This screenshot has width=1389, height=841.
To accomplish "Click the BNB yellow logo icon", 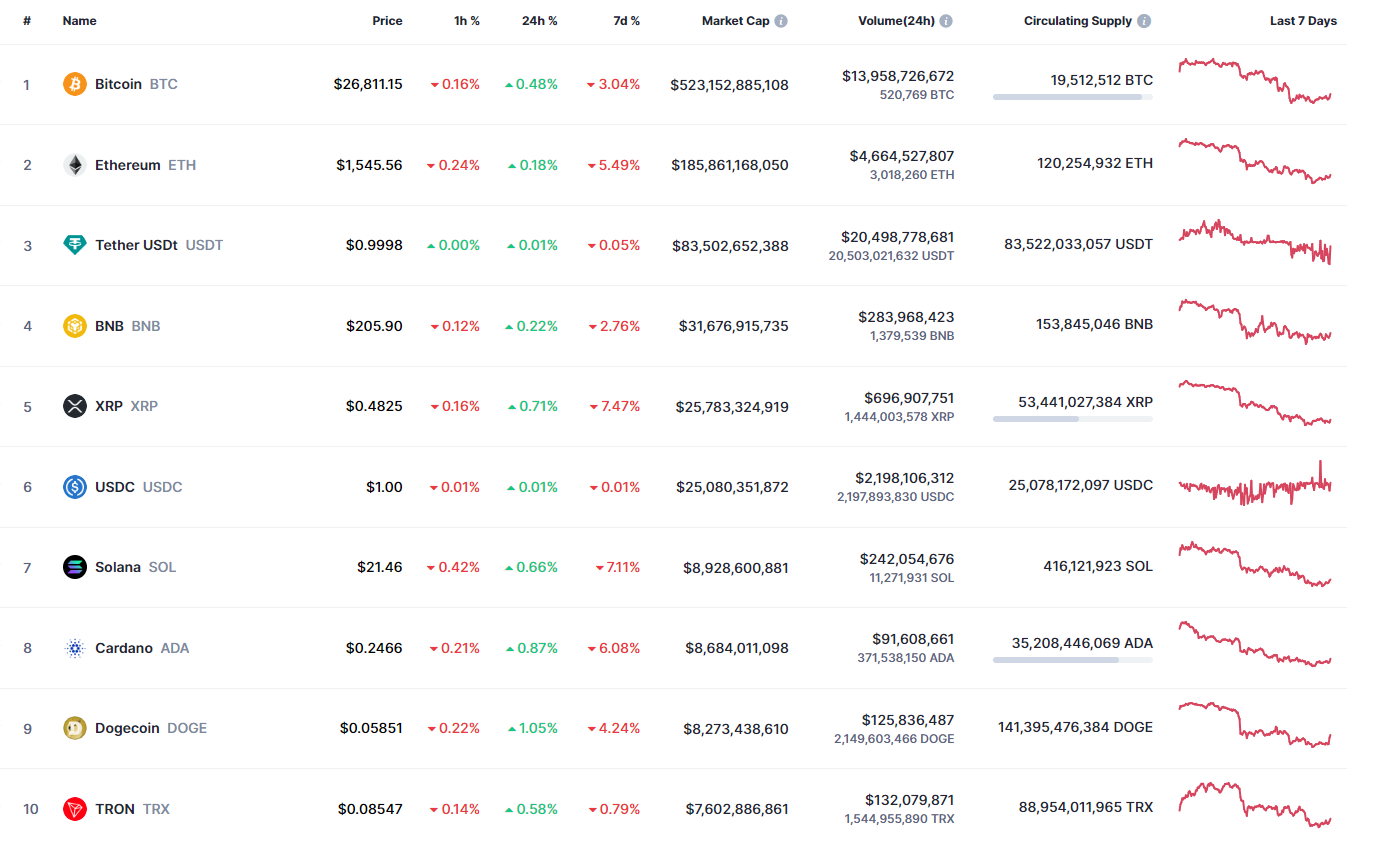I will [75, 326].
